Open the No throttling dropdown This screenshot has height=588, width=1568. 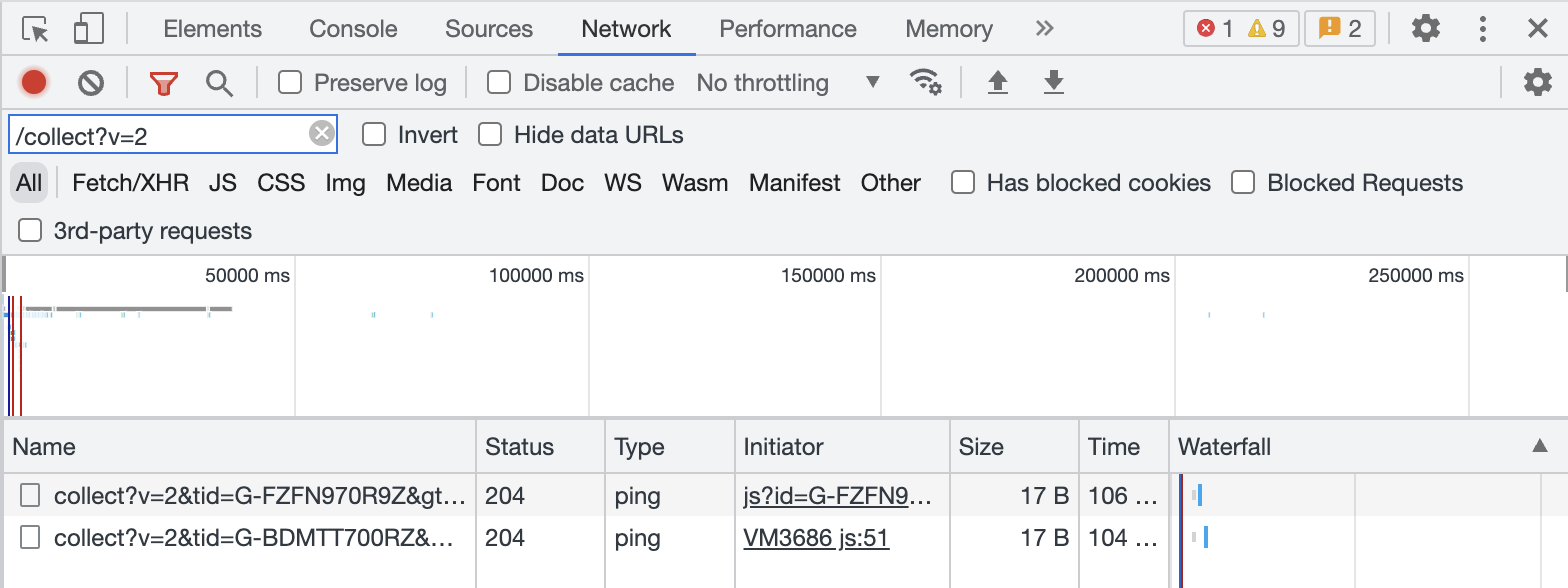point(788,82)
